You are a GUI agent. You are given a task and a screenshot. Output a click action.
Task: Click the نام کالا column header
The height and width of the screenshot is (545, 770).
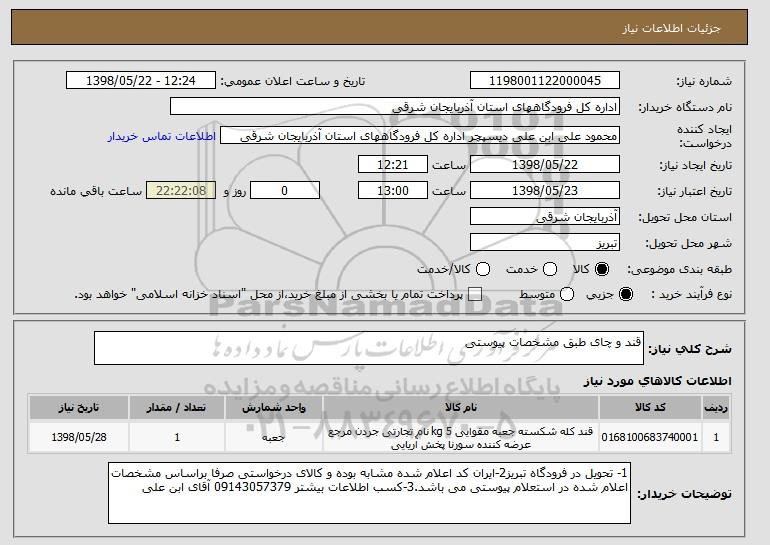(461, 408)
